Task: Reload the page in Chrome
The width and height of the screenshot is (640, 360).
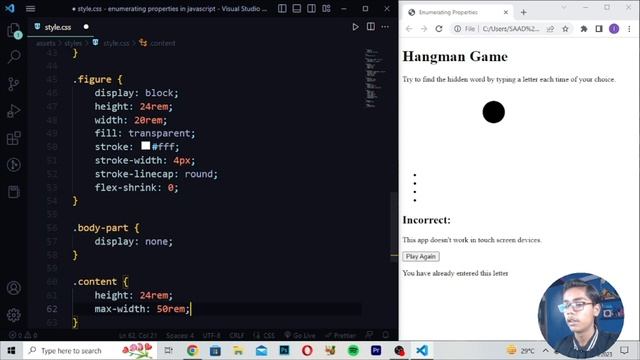Action: pyautogui.click(x=439, y=29)
